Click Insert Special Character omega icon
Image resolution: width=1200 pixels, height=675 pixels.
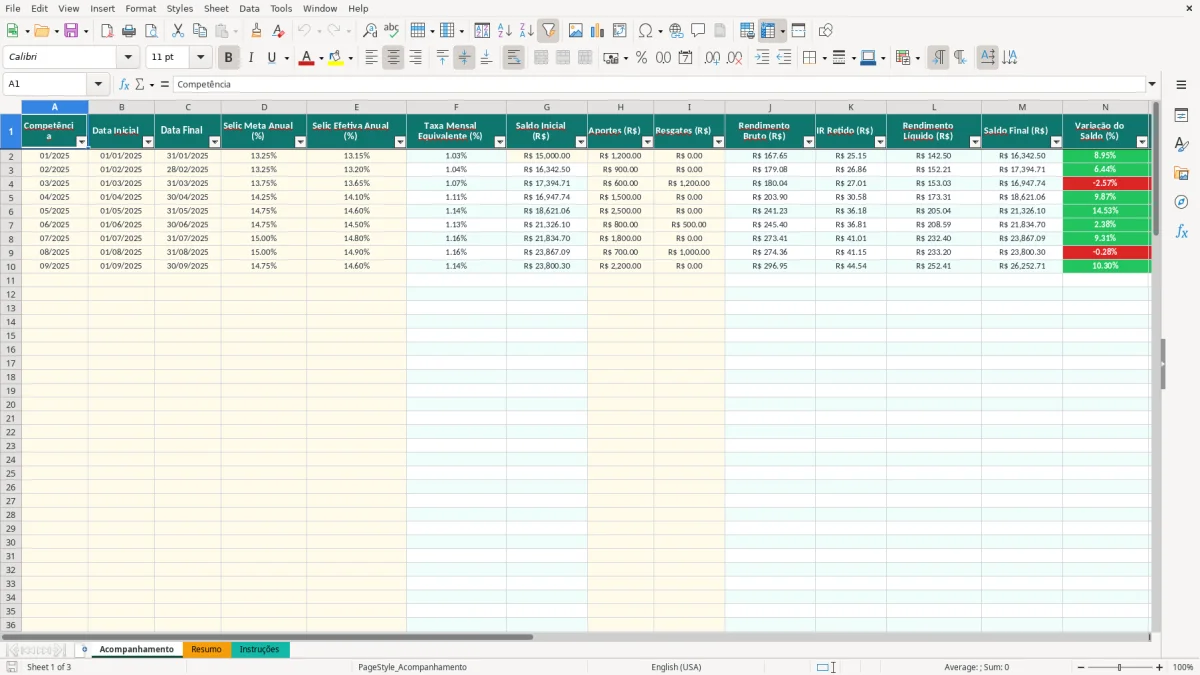(645, 31)
